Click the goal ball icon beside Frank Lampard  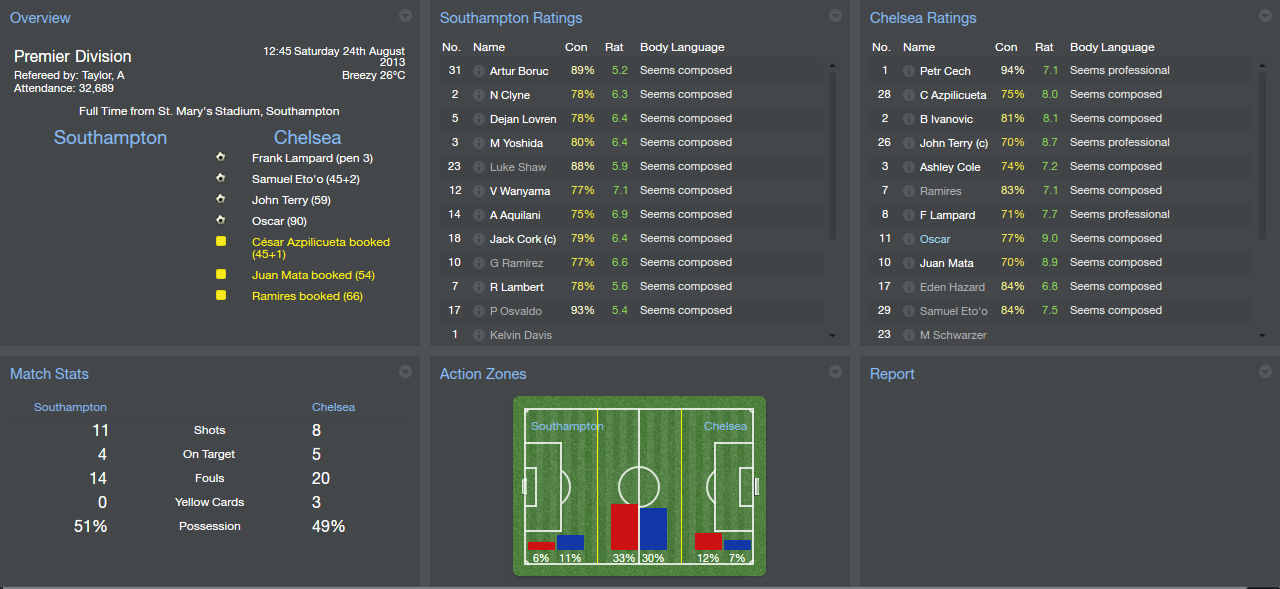220,158
